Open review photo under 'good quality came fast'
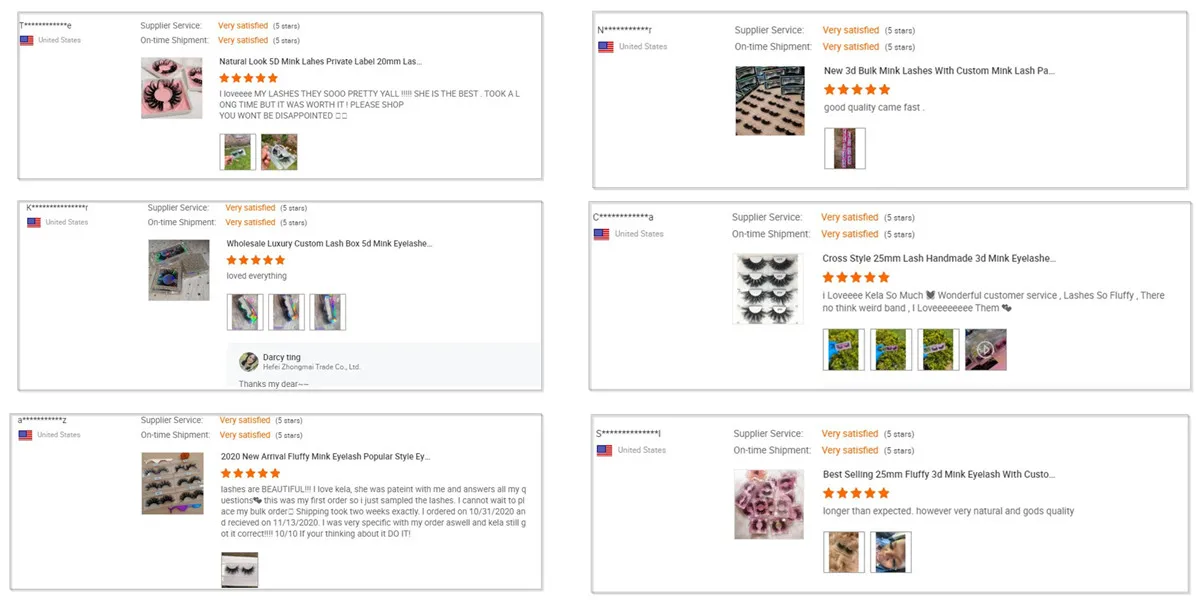 (x=845, y=148)
